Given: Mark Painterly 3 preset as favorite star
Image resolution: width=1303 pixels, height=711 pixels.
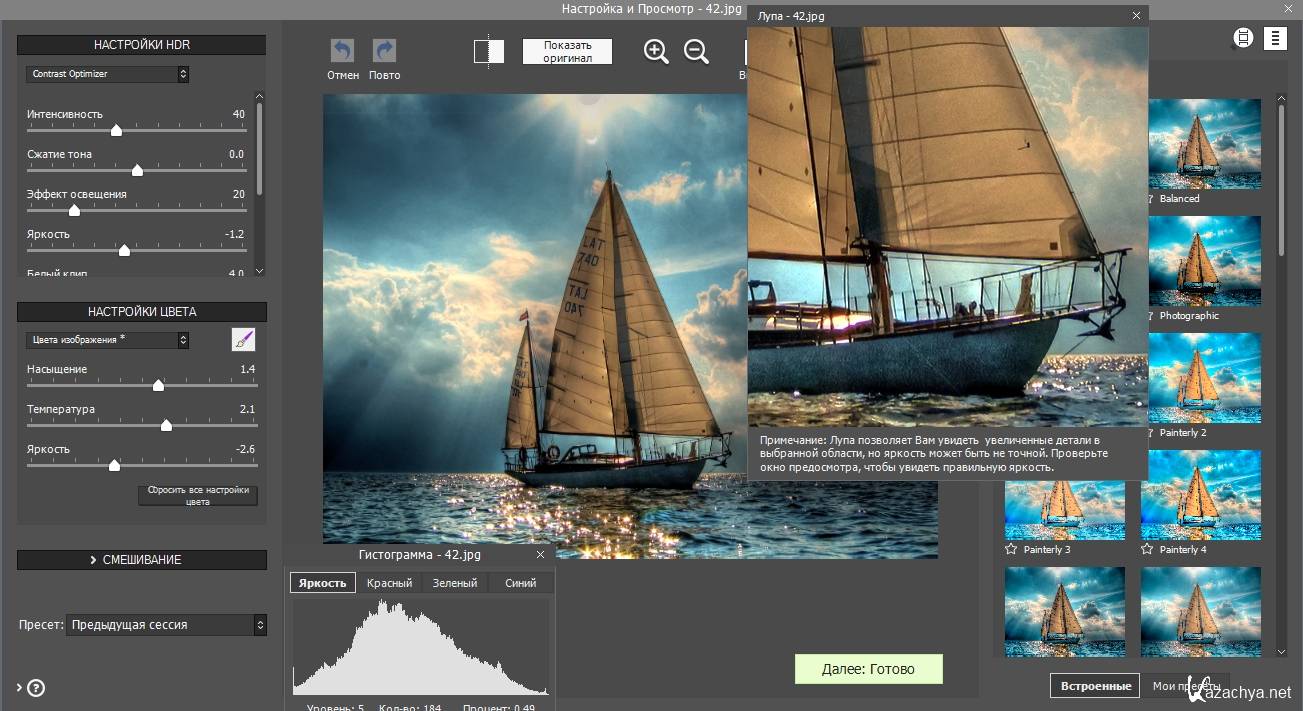Looking at the screenshot, I should pos(1011,549).
